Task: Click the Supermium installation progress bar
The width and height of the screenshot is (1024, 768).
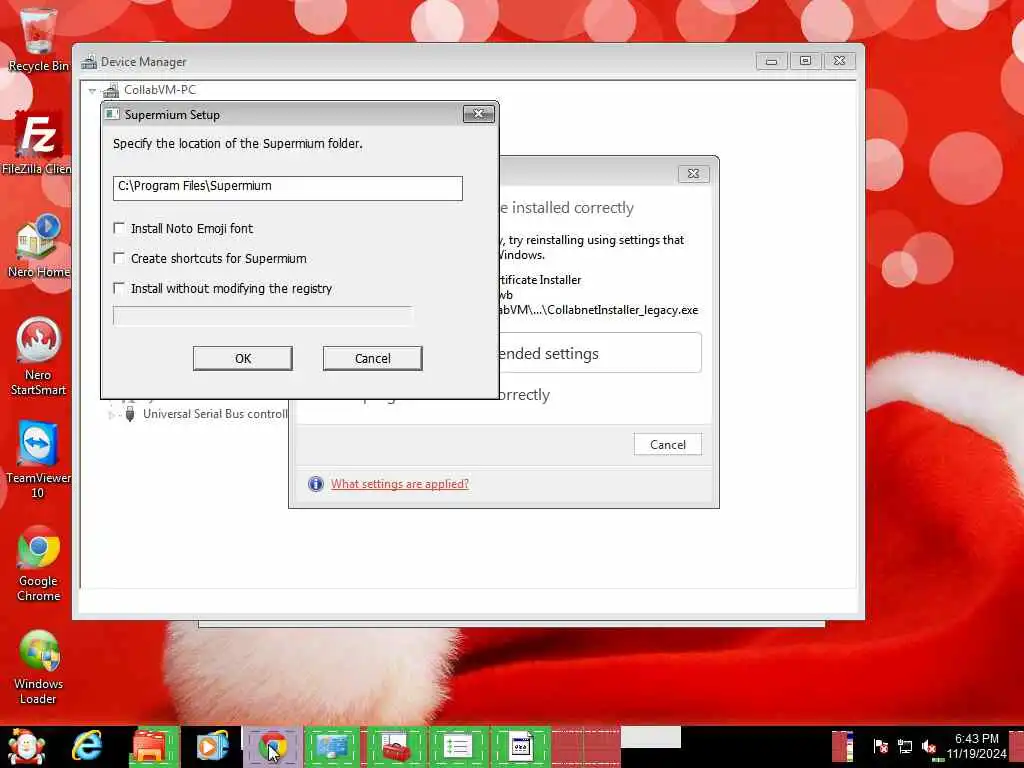Action: click(263, 315)
